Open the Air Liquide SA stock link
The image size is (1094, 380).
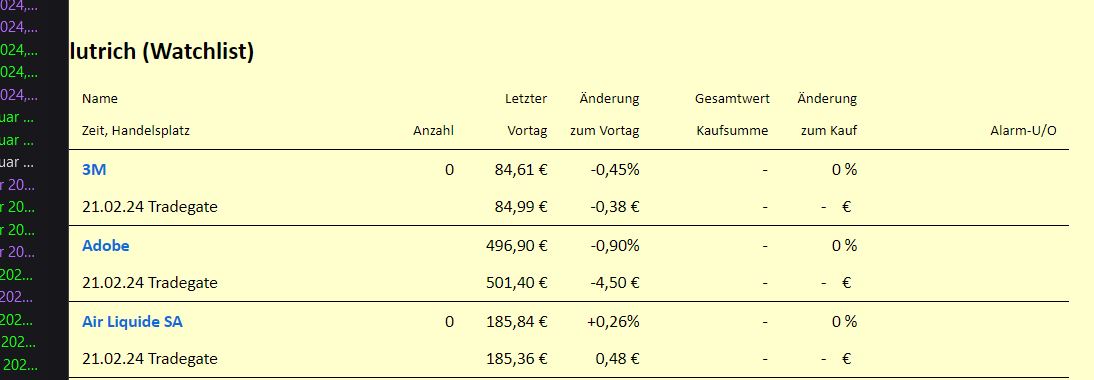(133, 321)
